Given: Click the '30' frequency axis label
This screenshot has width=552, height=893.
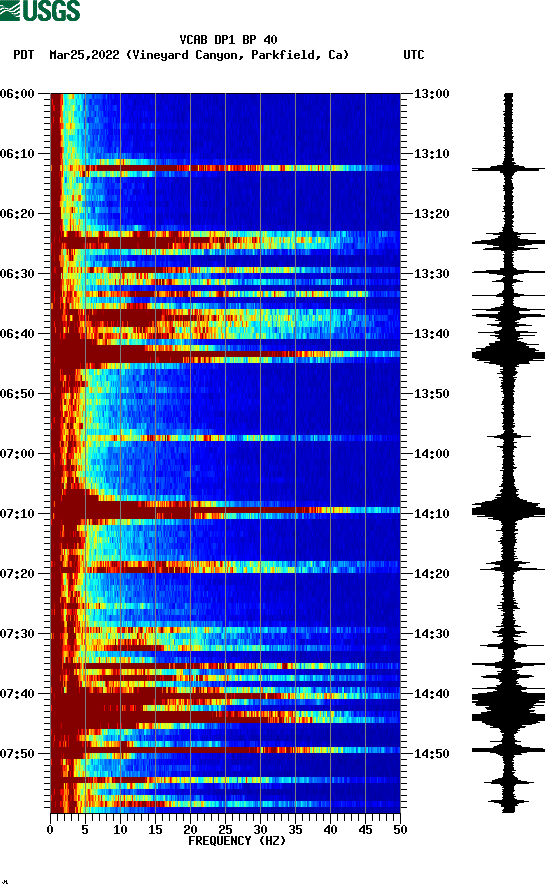Looking at the screenshot, I should [260, 830].
